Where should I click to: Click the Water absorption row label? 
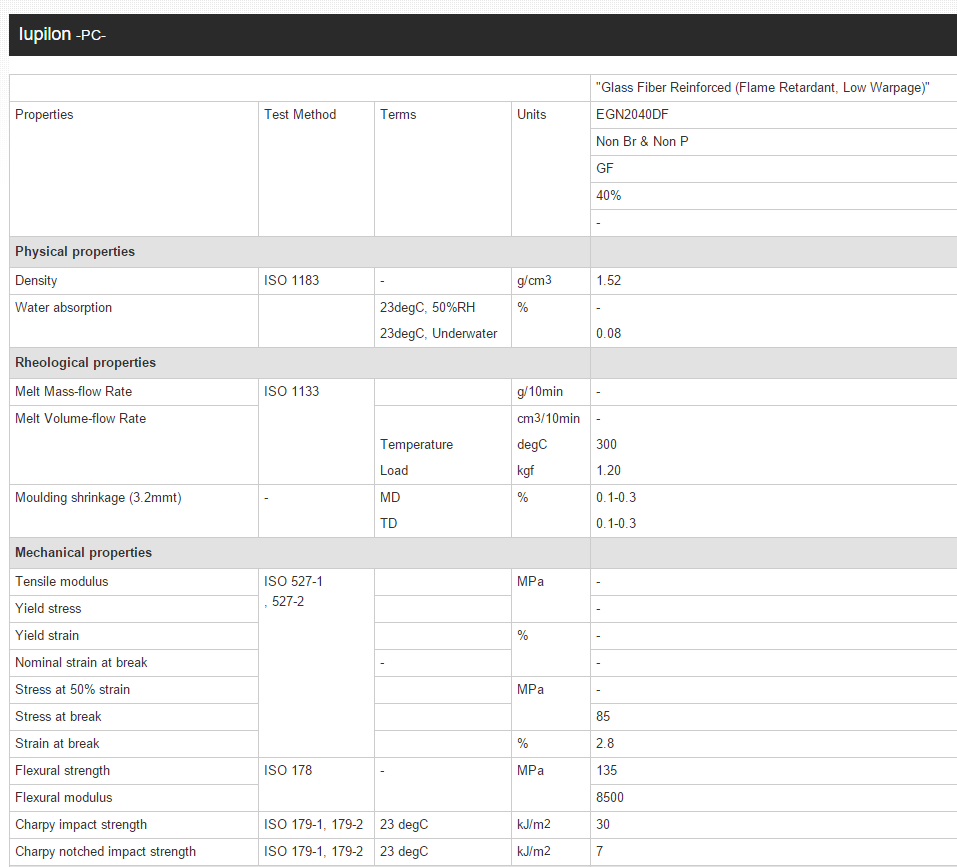[63, 308]
